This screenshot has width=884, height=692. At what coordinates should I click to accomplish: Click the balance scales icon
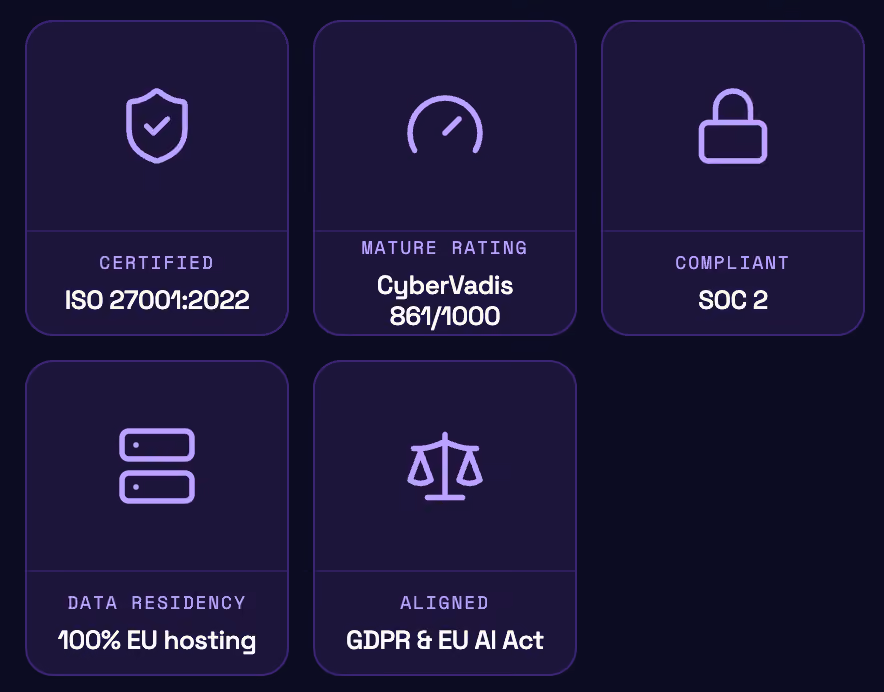[x=445, y=466]
